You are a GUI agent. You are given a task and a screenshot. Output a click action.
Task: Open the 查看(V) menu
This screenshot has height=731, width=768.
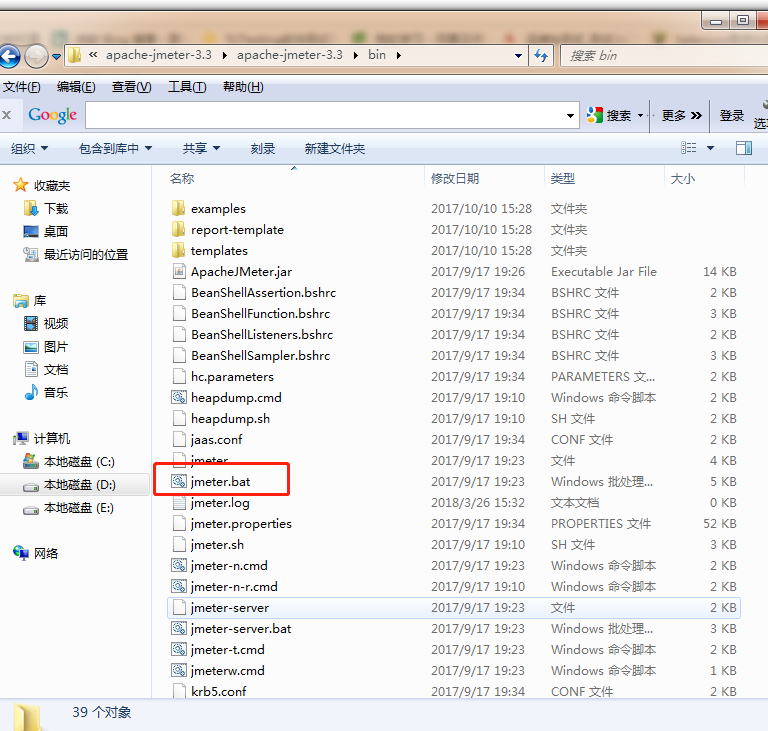(131, 87)
